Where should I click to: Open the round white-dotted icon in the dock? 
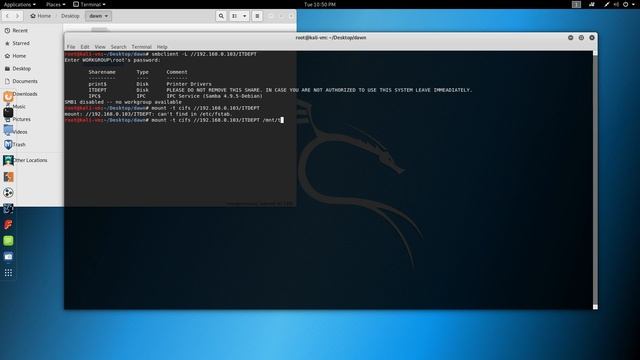8,193
